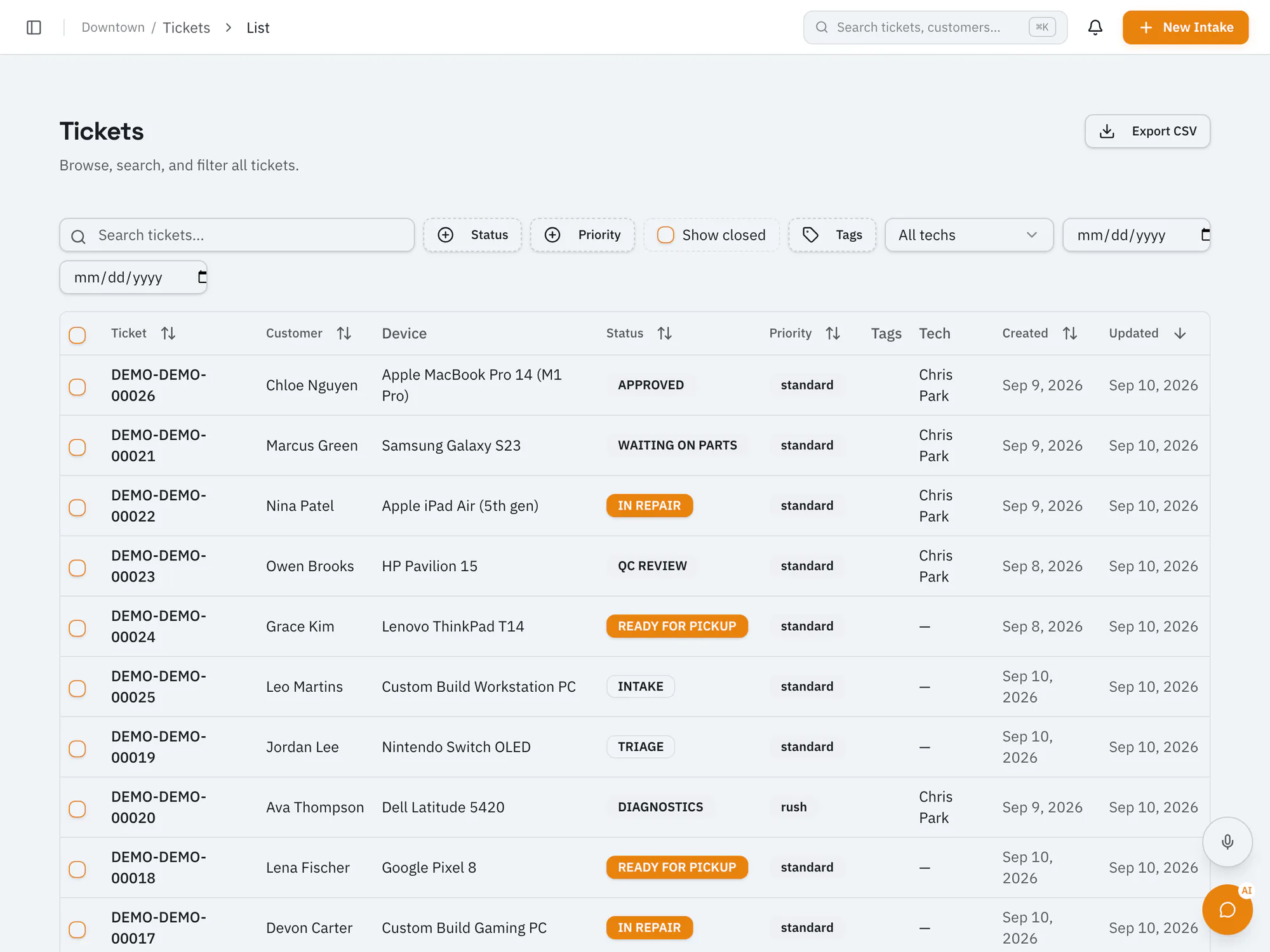Click New Intake button

[x=1186, y=27]
